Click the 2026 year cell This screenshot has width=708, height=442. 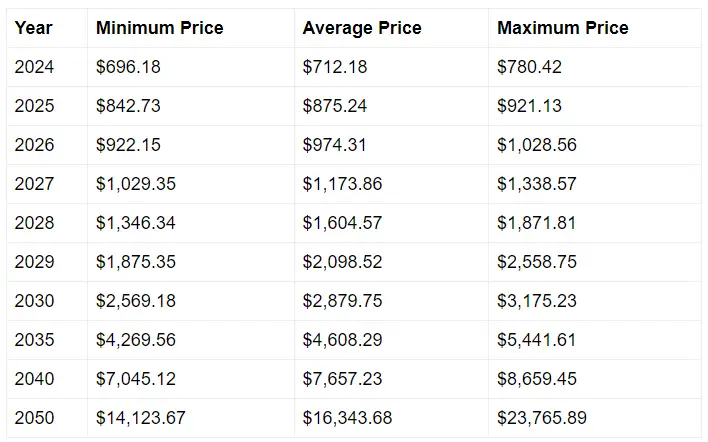point(35,145)
